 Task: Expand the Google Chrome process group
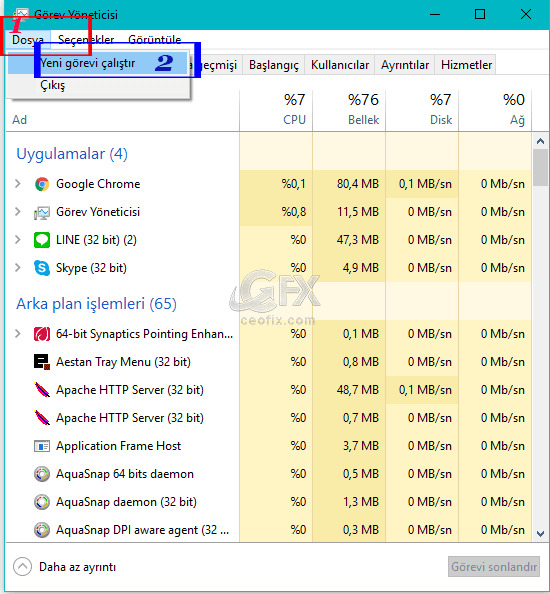coord(17,184)
